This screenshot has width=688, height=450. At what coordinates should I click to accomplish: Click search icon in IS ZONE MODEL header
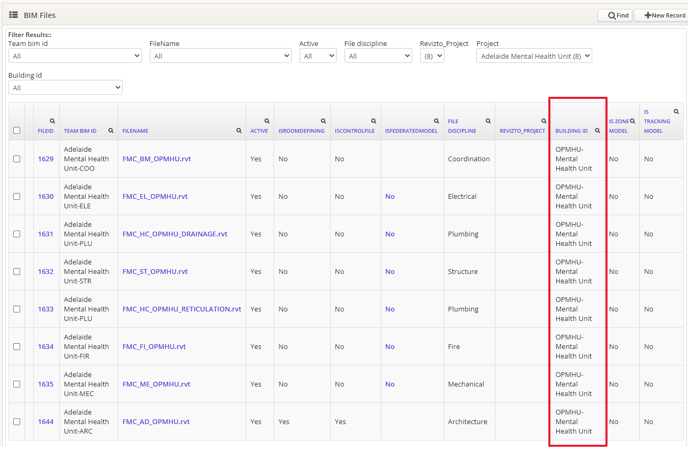coord(632,121)
